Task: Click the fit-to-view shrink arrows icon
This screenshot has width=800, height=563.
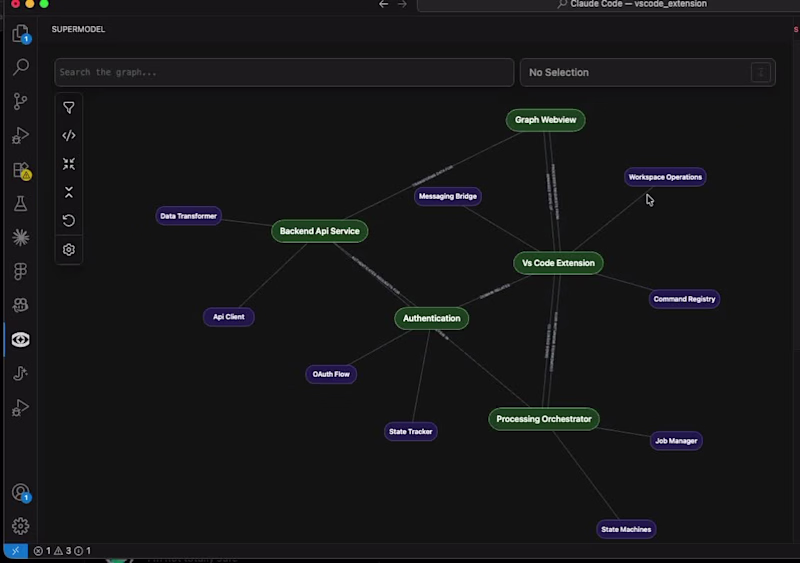Action: [69, 163]
